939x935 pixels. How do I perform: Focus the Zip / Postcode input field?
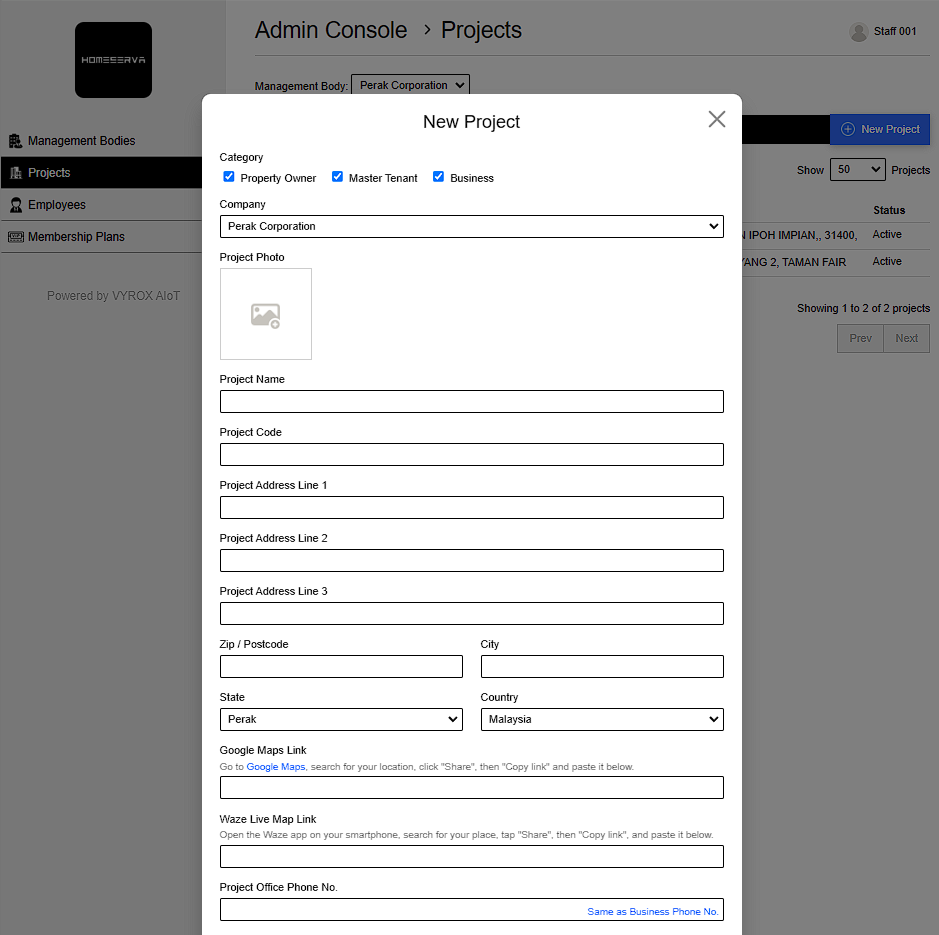[341, 667]
